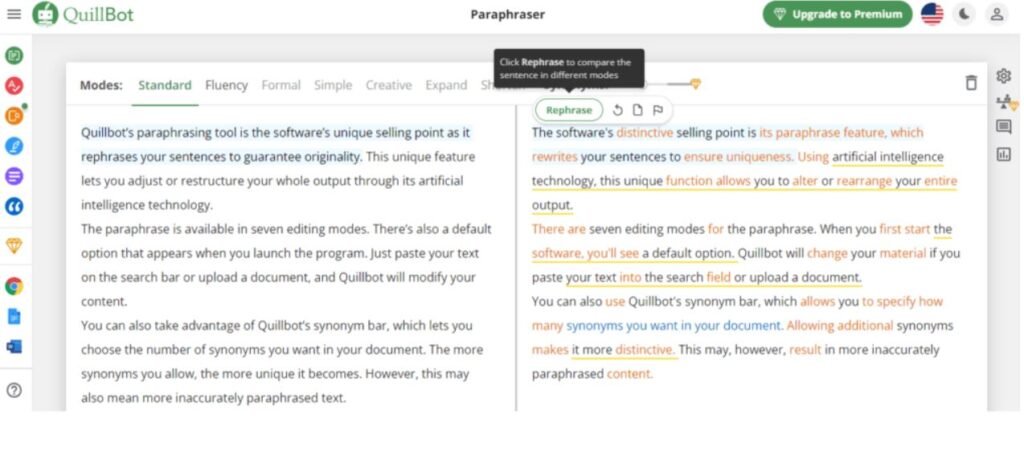1024x451 pixels.
Task: Click the word "field" in the output
Action: coord(718,277)
